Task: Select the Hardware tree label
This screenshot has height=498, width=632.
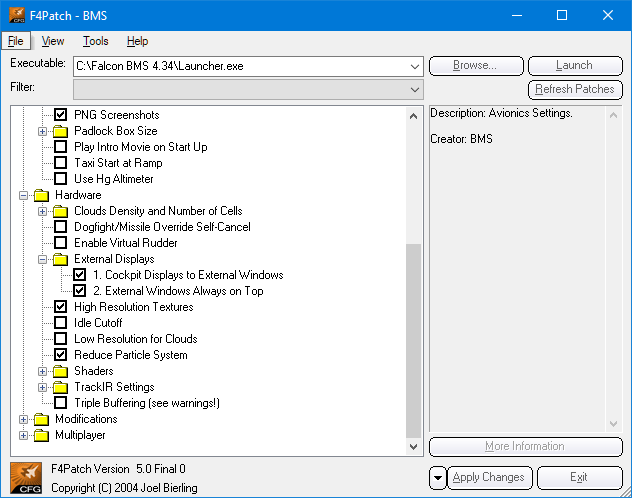Action: click(78, 195)
